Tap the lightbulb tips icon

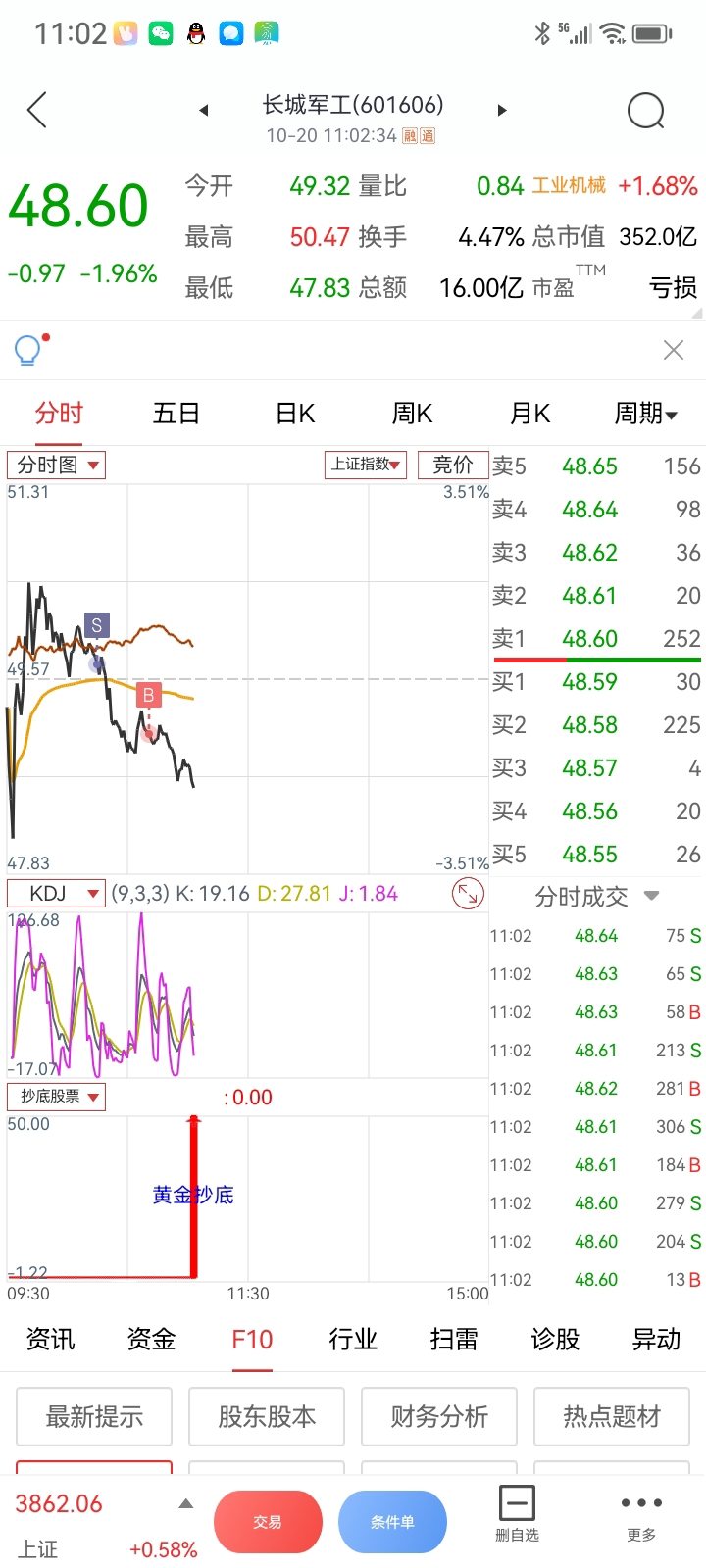tap(29, 349)
